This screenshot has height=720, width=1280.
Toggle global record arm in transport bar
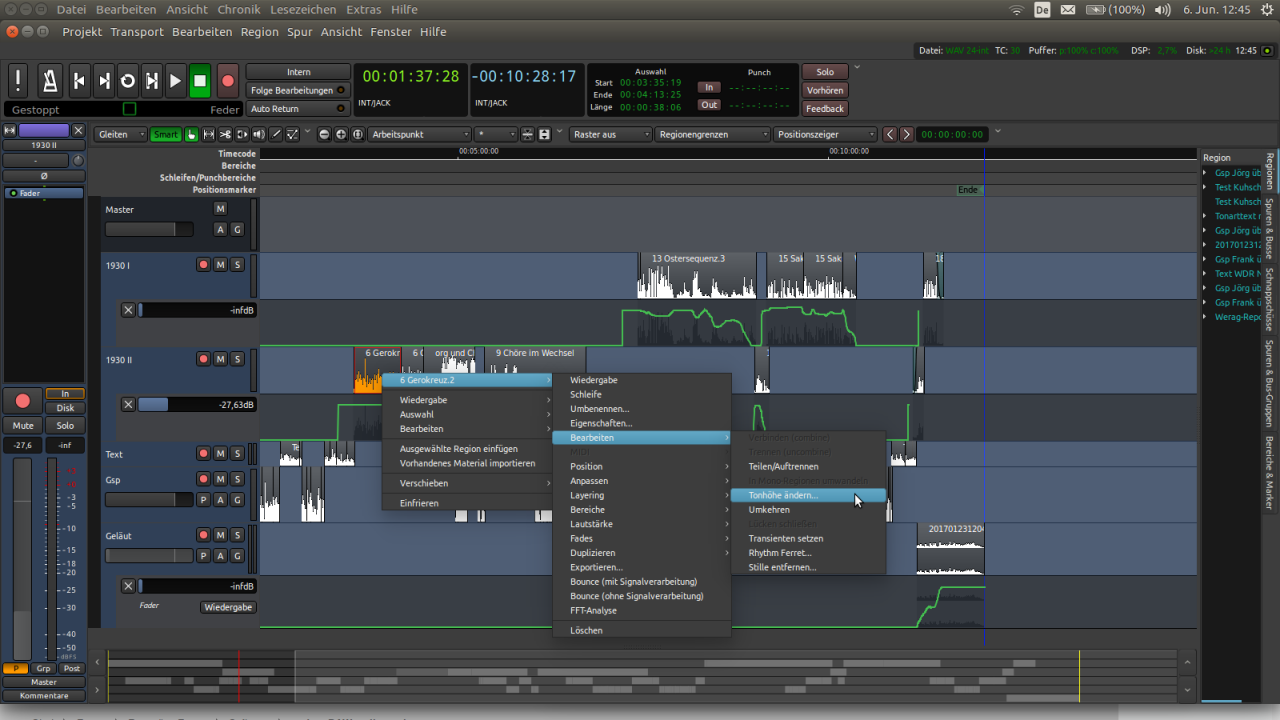click(228, 81)
